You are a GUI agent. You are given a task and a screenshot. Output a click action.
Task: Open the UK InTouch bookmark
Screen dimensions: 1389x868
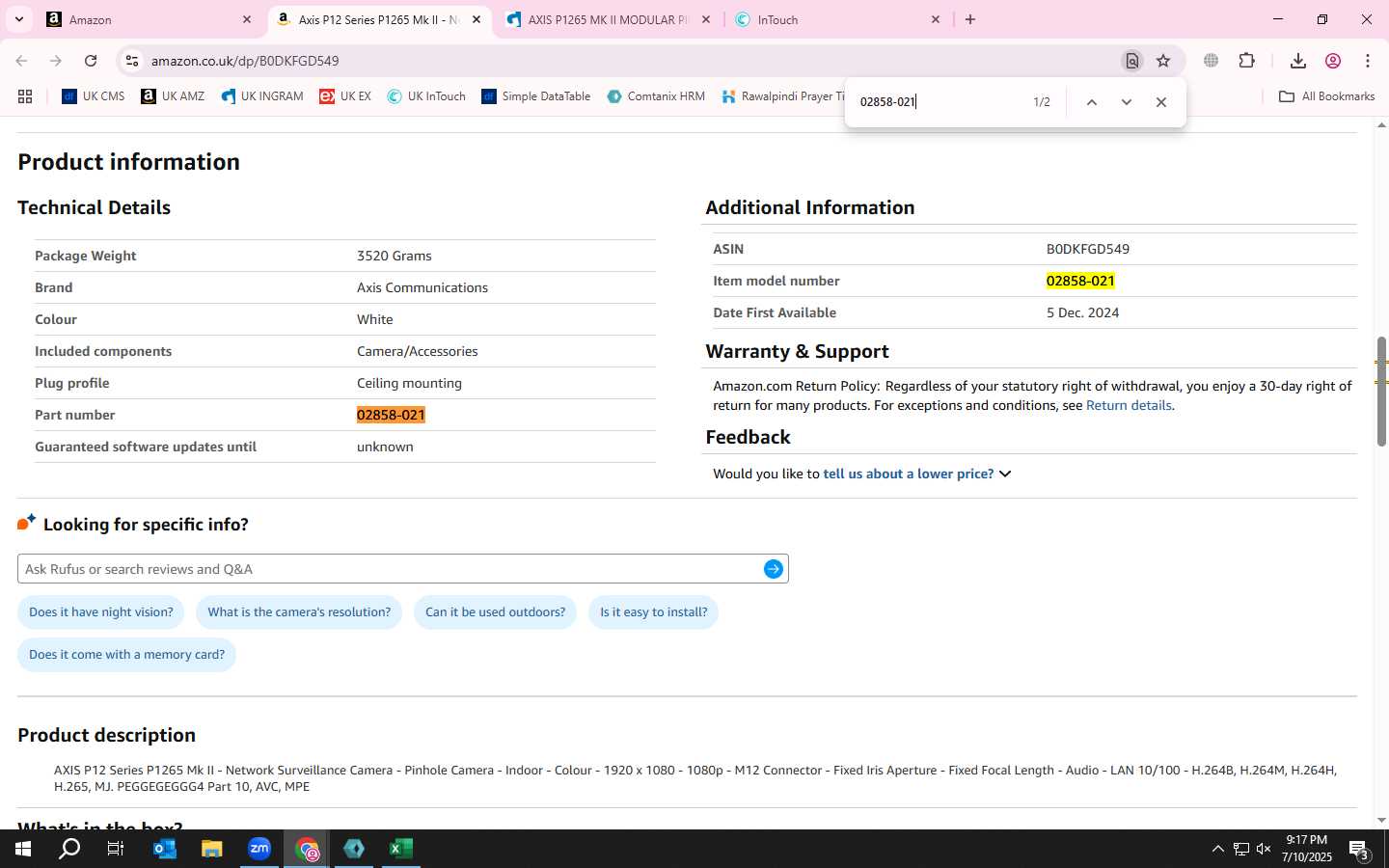pyautogui.click(x=426, y=96)
